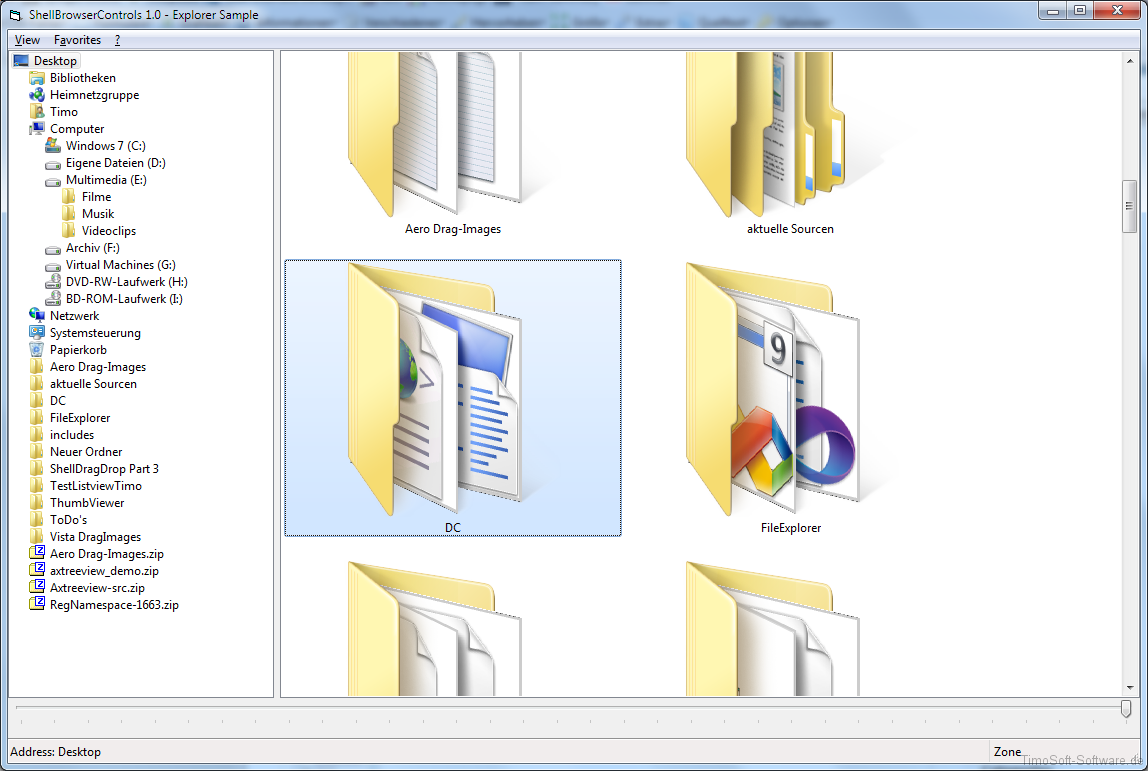Click the Axtreeview-src.zip archive icon

click(37, 588)
